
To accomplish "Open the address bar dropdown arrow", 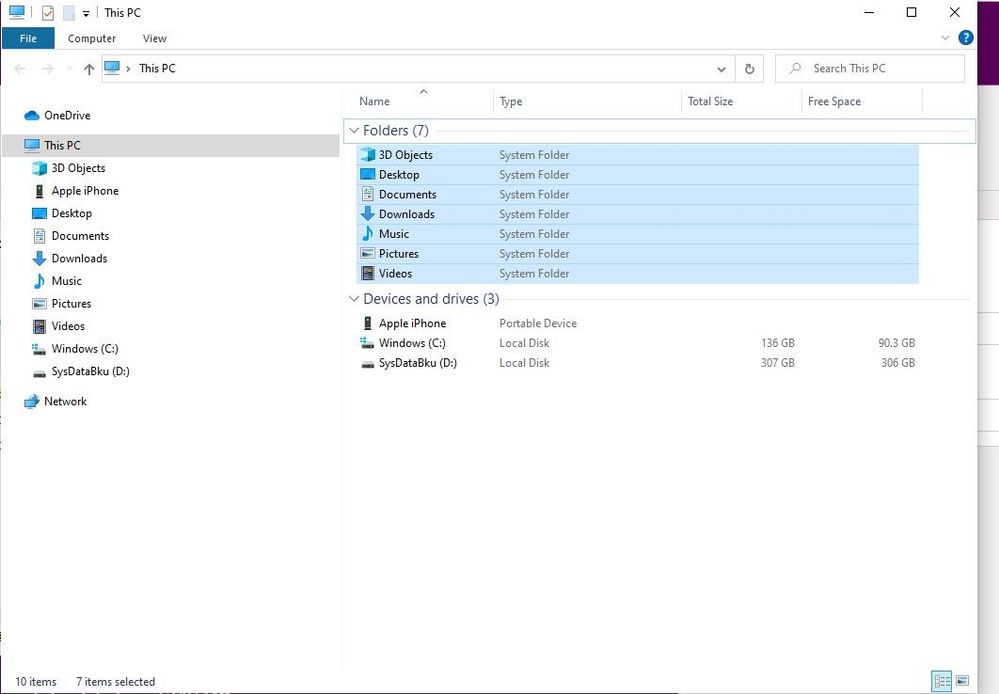I will point(722,68).
